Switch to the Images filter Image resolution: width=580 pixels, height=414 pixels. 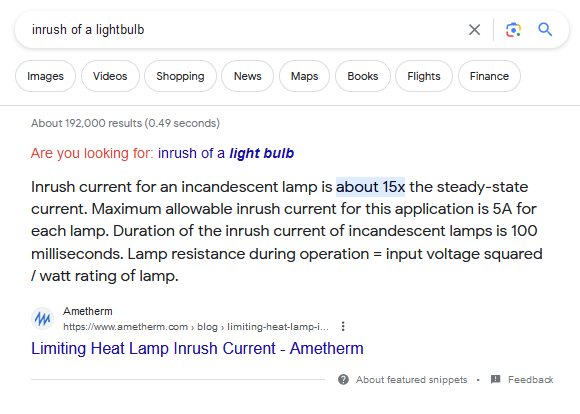tap(45, 76)
